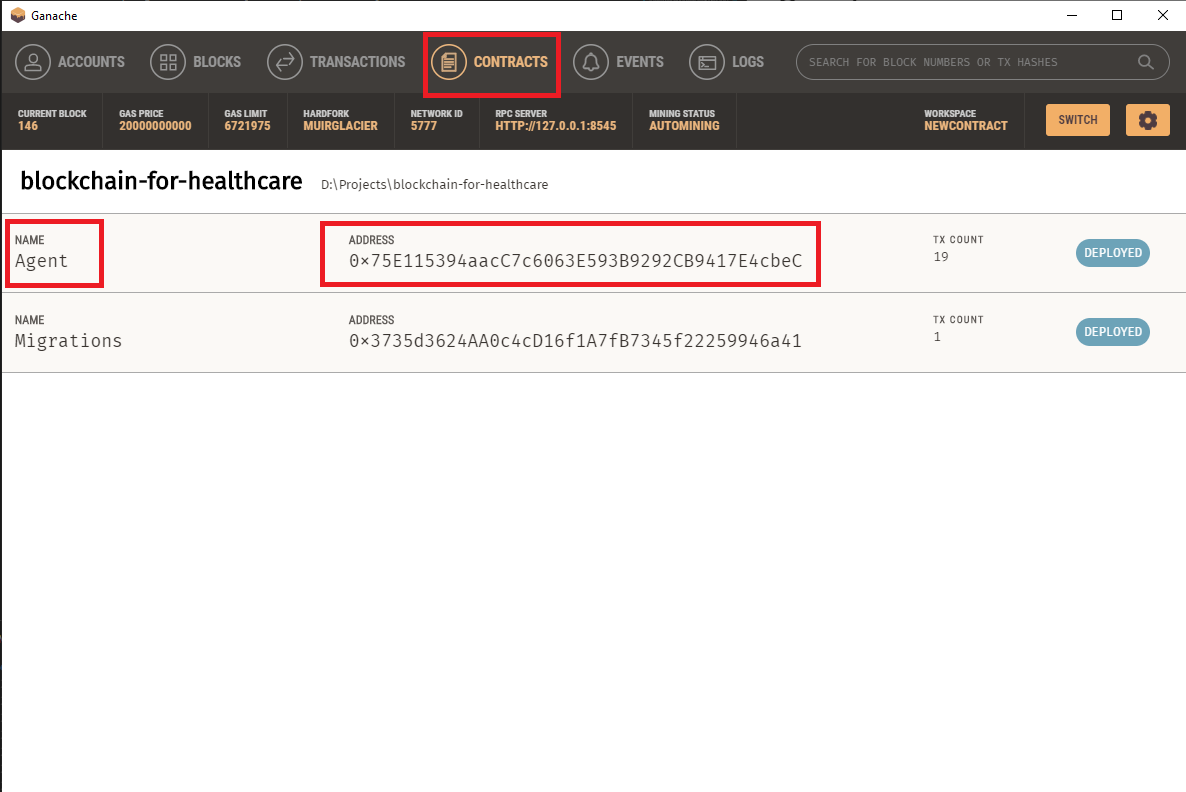Click the workspace name NEWCONTRACT

coord(966,126)
